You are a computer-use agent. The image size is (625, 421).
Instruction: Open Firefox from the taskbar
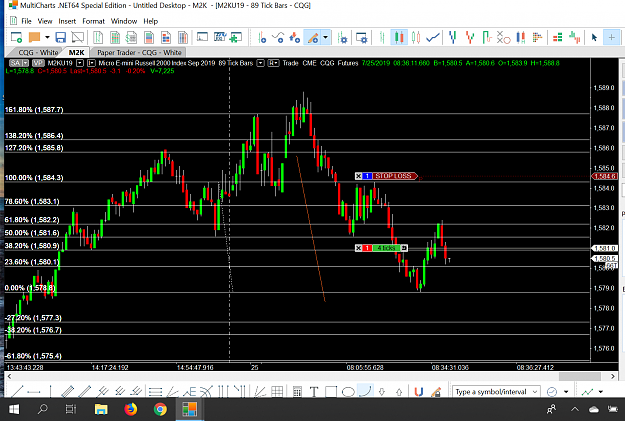[130, 409]
